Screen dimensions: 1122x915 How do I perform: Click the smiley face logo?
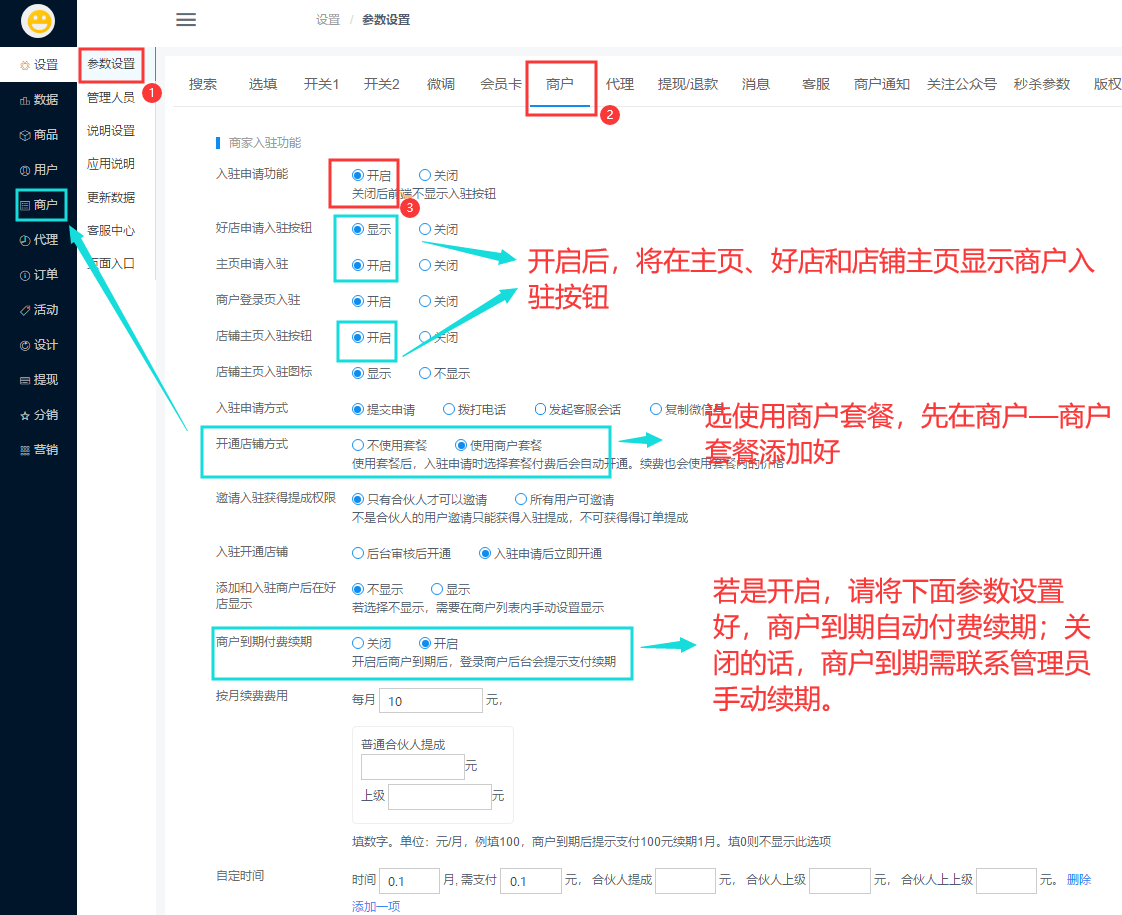38,21
